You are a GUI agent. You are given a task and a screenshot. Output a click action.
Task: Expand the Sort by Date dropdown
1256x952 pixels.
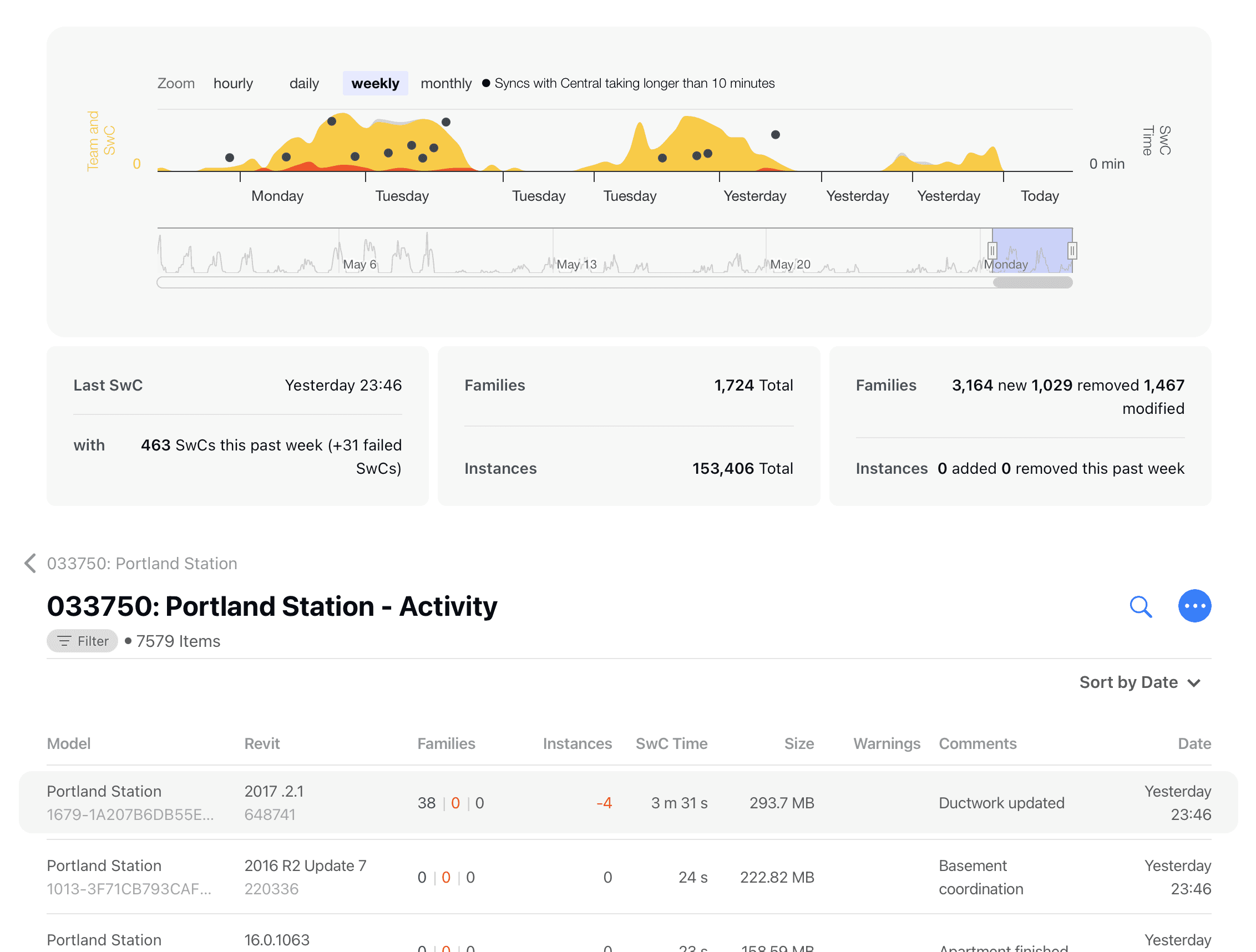[1128, 682]
